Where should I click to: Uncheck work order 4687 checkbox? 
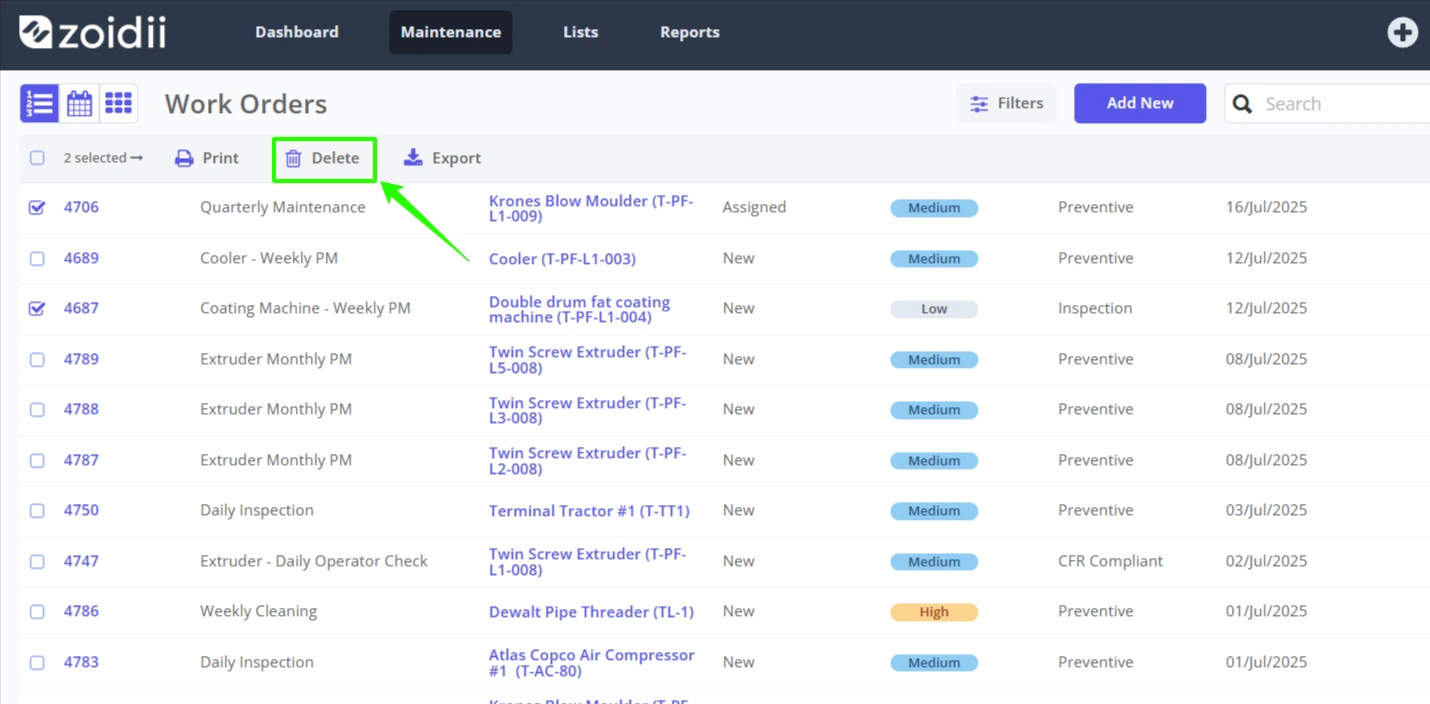click(37, 308)
